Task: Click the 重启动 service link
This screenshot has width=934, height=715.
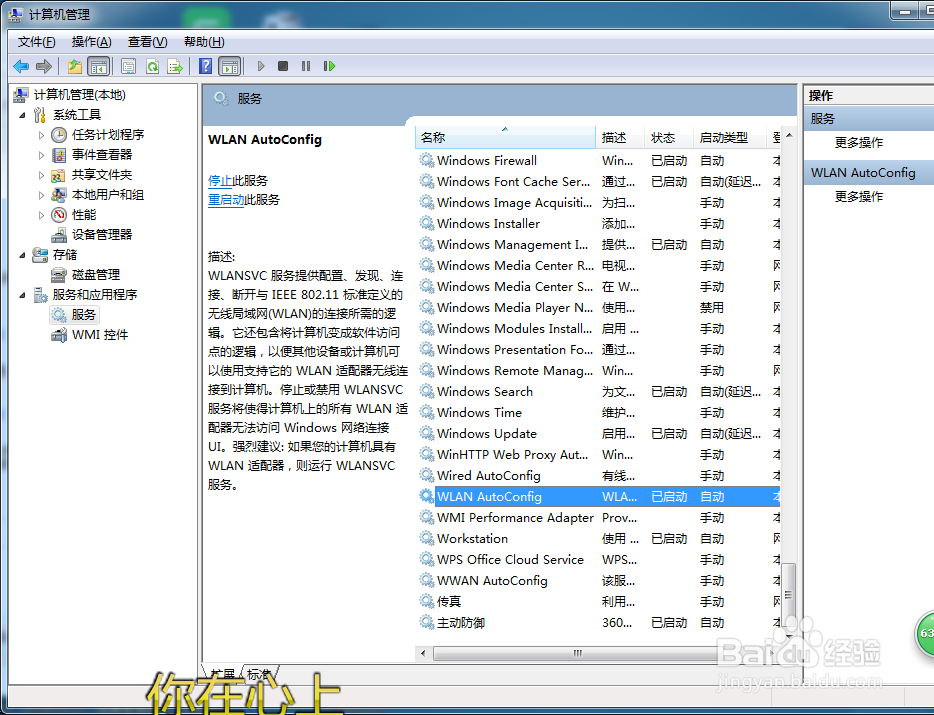Action: [226, 200]
